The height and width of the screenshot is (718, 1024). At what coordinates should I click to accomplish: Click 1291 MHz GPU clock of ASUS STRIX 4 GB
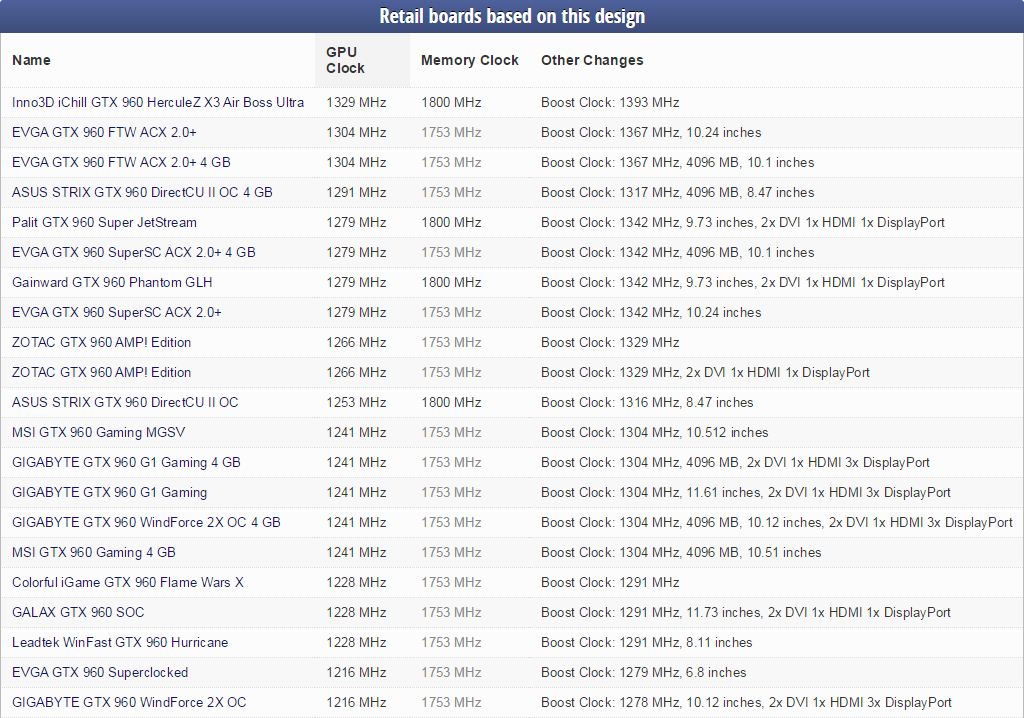pyautogui.click(x=357, y=193)
